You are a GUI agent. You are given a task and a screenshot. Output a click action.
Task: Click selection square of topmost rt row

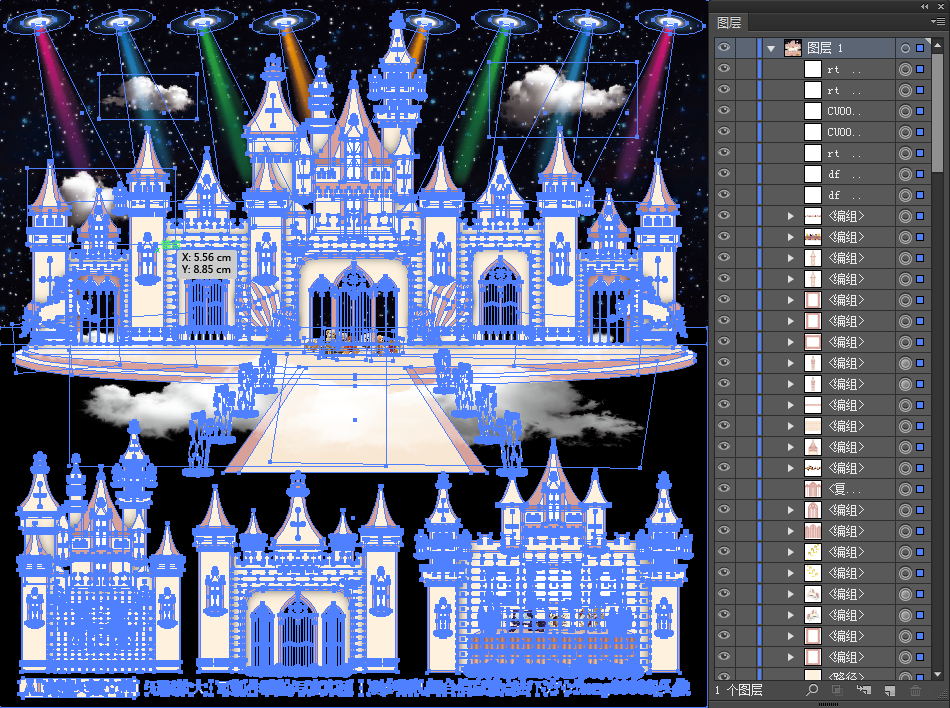tap(920, 69)
